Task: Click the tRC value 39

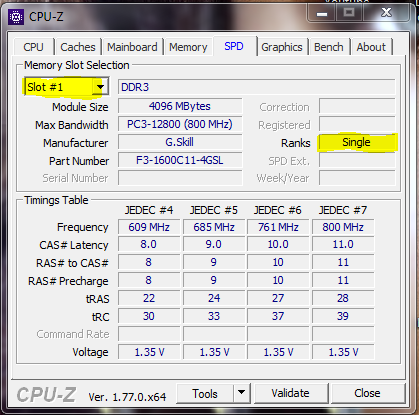Action: (343, 316)
